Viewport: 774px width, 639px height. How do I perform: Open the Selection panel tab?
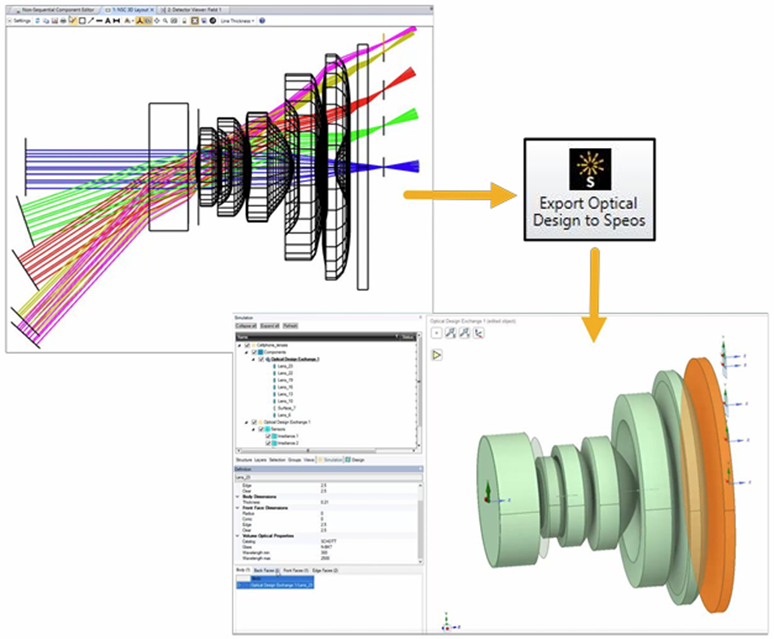[x=277, y=460]
